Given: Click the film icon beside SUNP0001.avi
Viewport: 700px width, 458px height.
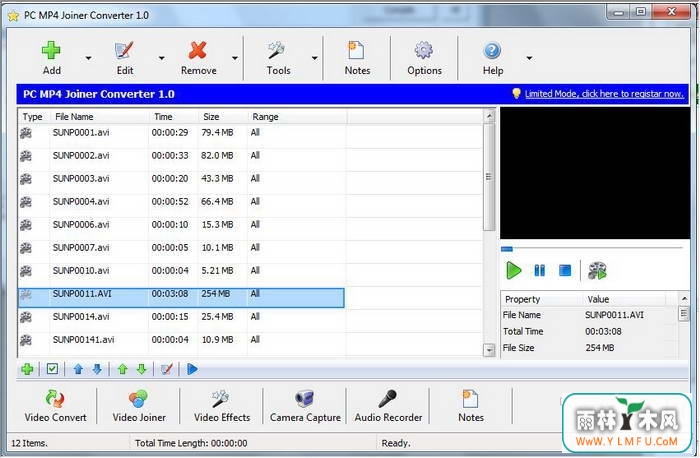Looking at the screenshot, I should tap(26, 133).
